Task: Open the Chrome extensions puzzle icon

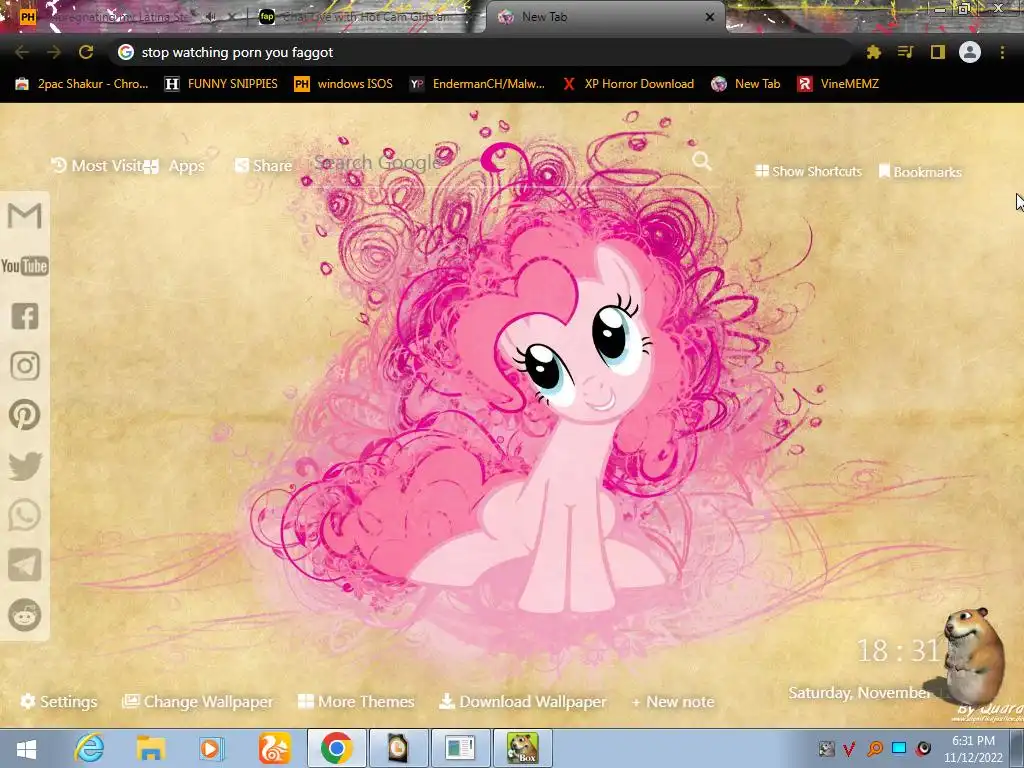Action: (x=874, y=52)
